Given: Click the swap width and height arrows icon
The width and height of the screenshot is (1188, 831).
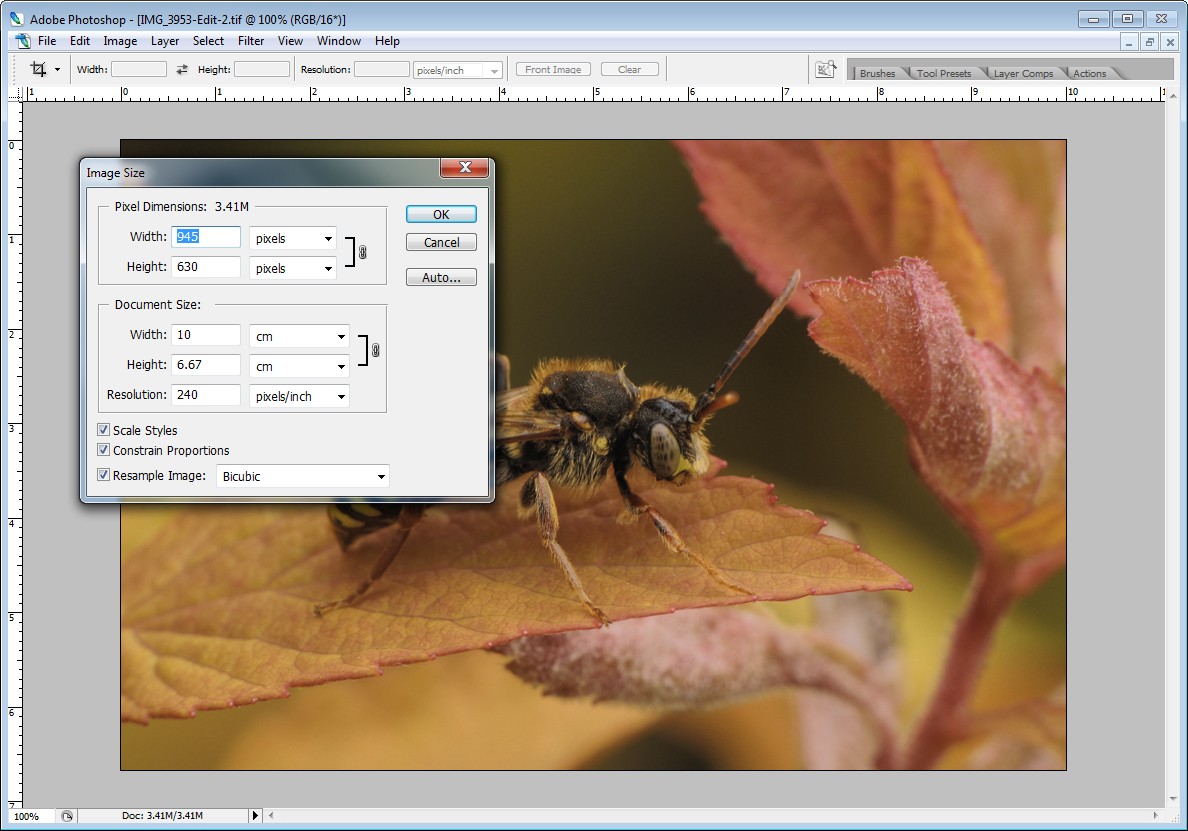Looking at the screenshot, I should [x=182, y=70].
